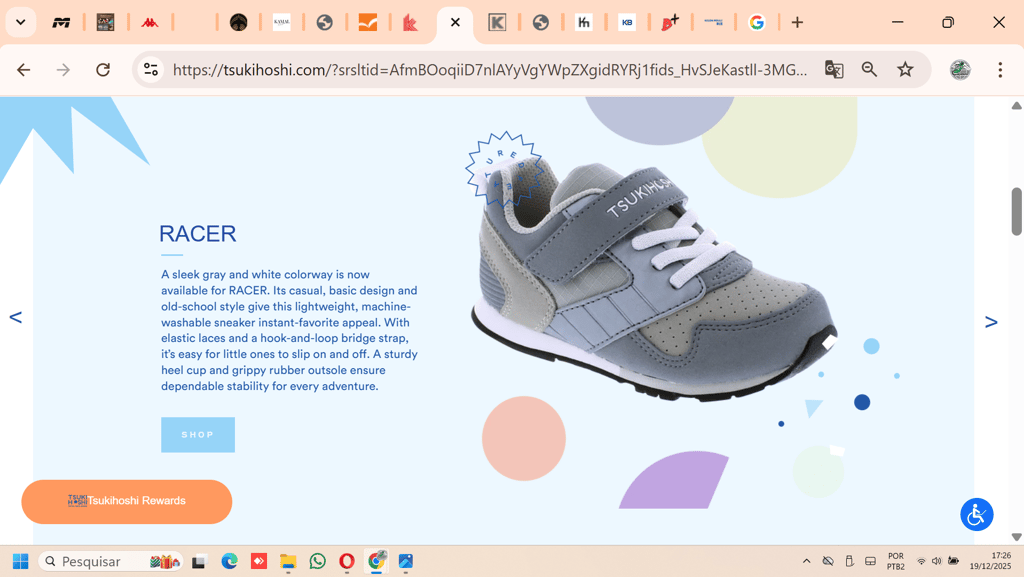Open File Explorer from the taskbar
Viewport: 1024px width, 577px height.
point(288,561)
